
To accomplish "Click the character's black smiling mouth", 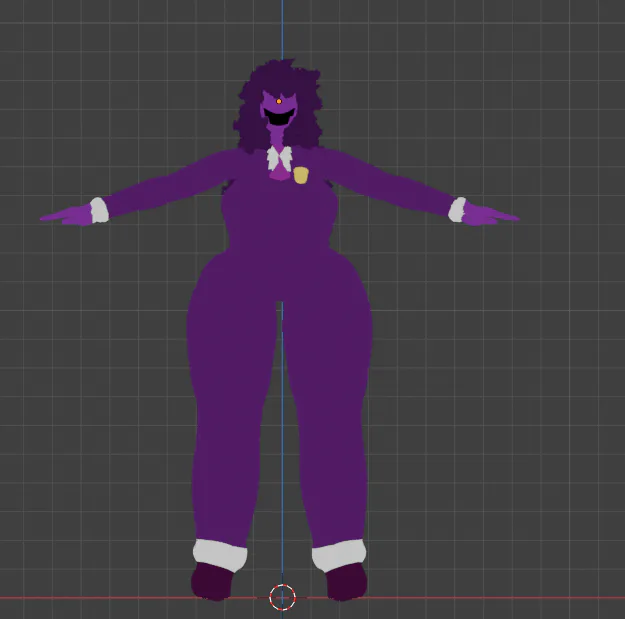I will [279, 116].
